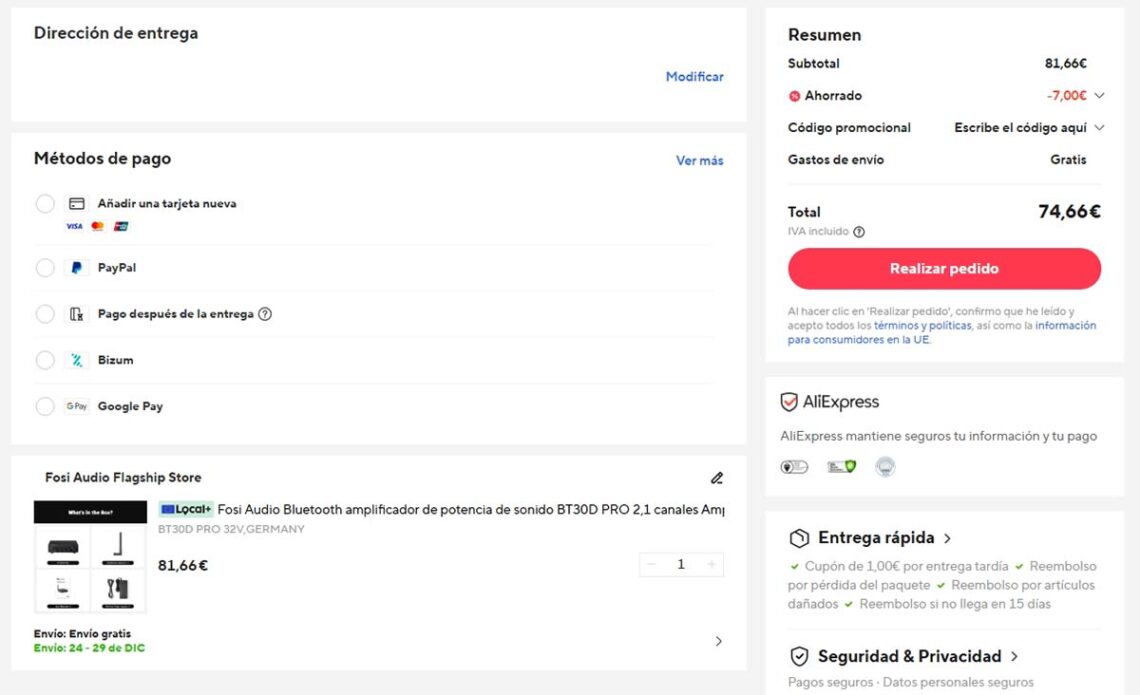
Task: Click the Bizum logo icon
Action: [x=76, y=360]
